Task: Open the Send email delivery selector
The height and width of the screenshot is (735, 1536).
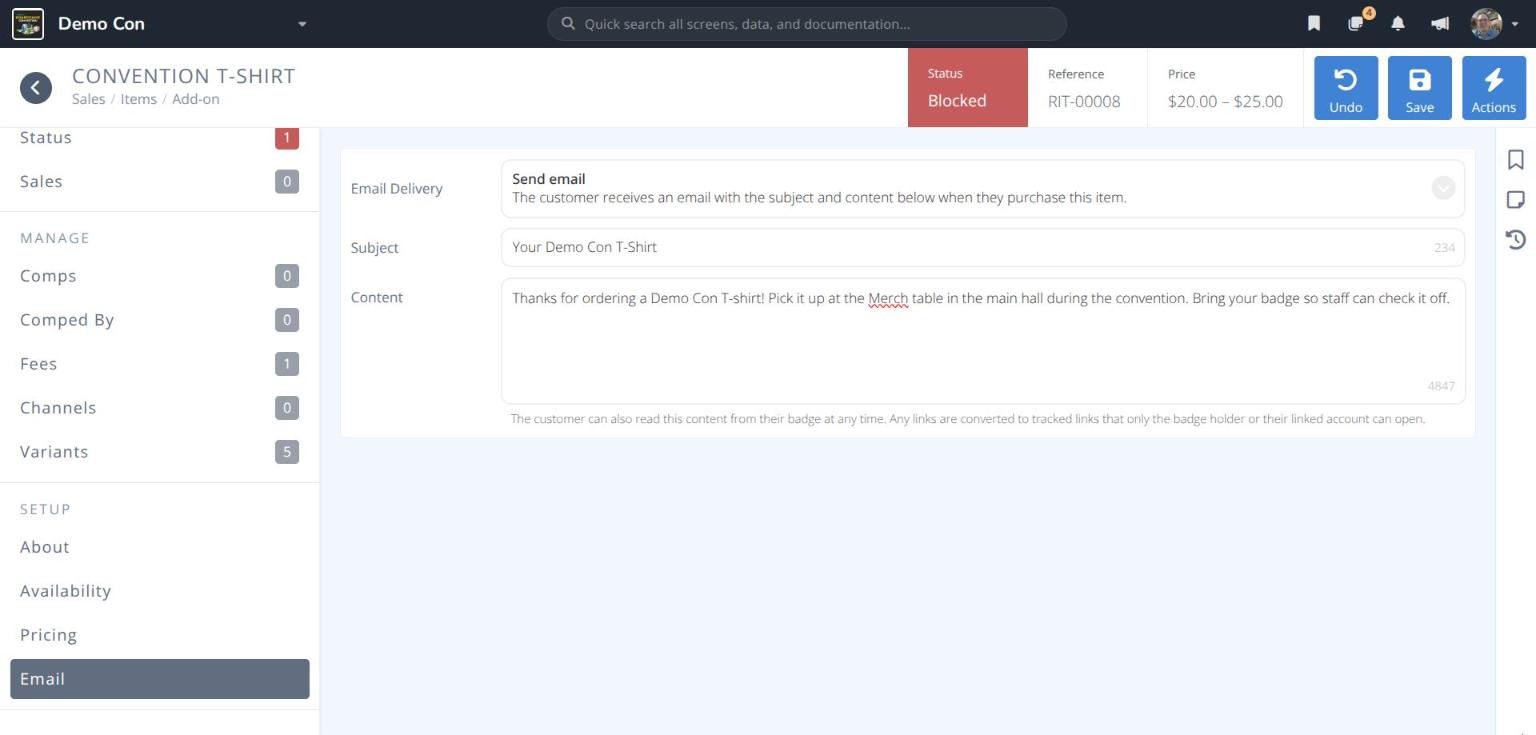Action: [x=983, y=189]
